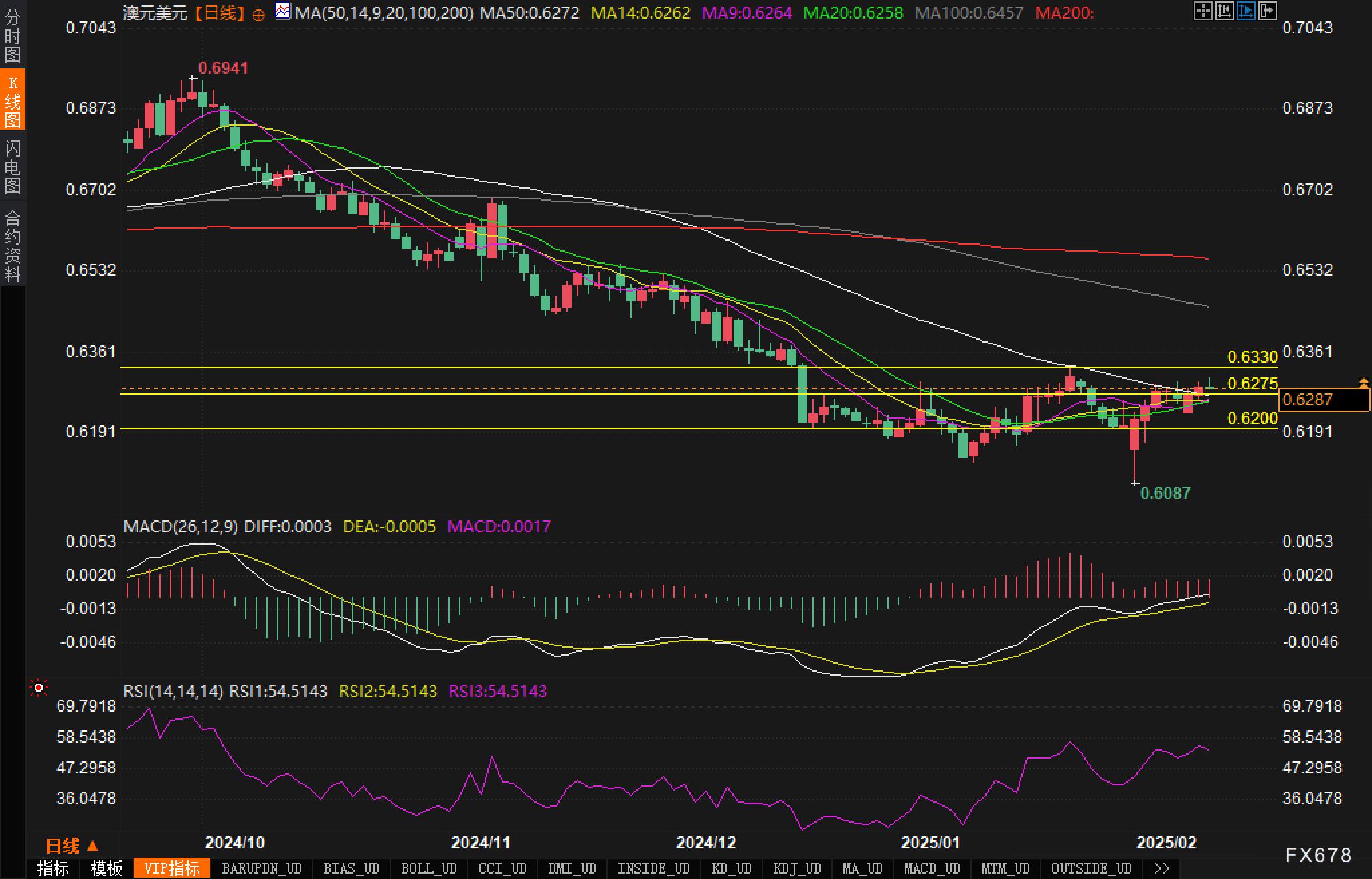This screenshot has height=879, width=1372.
Task: Apply the MACD_UD indicator
Action: [932, 868]
